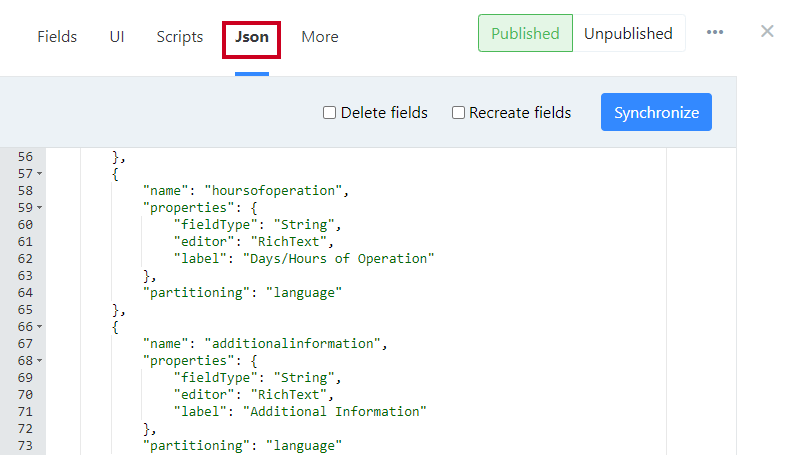Image resolution: width=790 pixels, height=455 pixels.
Task: Select the Json tab
Action: tap(251, 37)
